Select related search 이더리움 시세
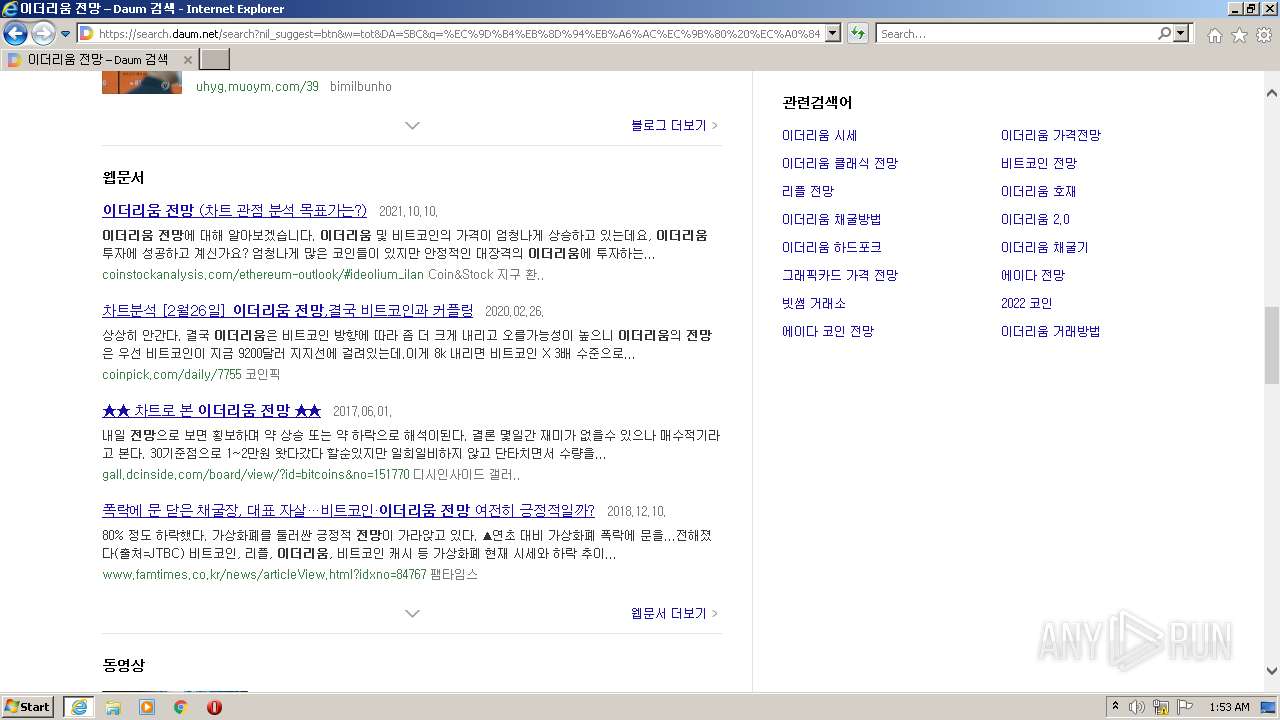1280x720 pixels. (819, 135)
